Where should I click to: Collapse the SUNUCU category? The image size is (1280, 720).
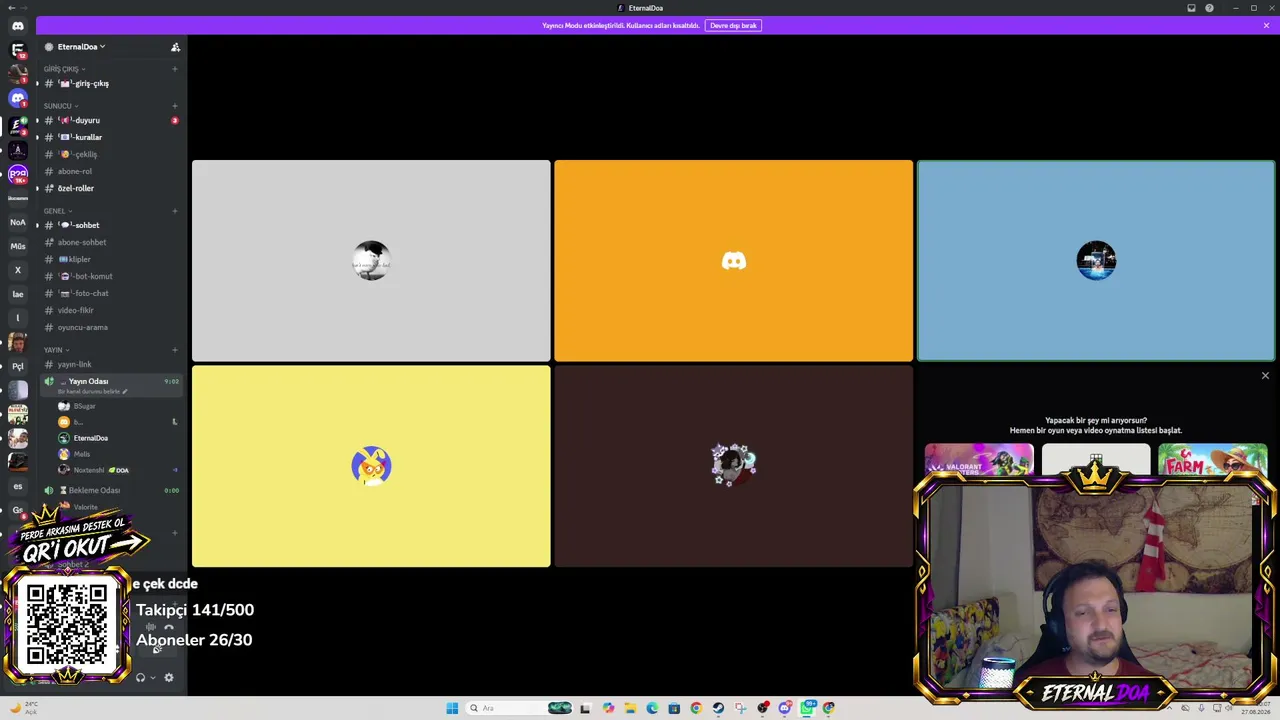[x=60, y=106]
